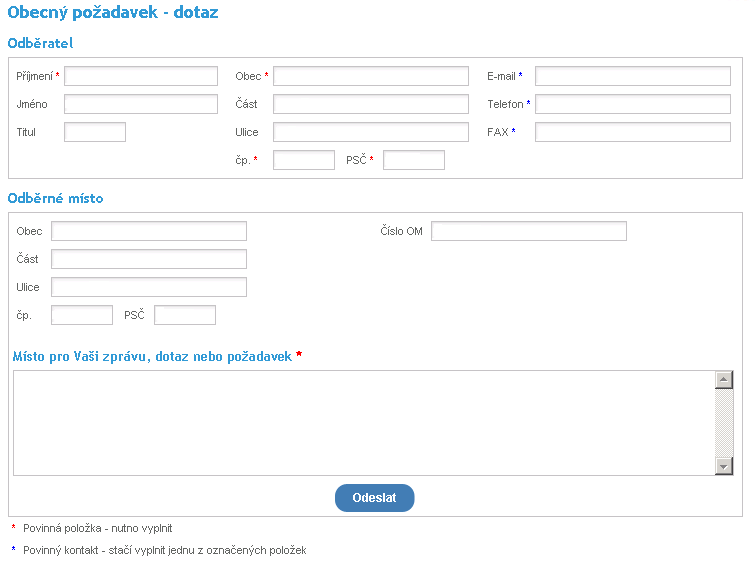Click the Odběratel Obec required field

[x=370, y=76]
